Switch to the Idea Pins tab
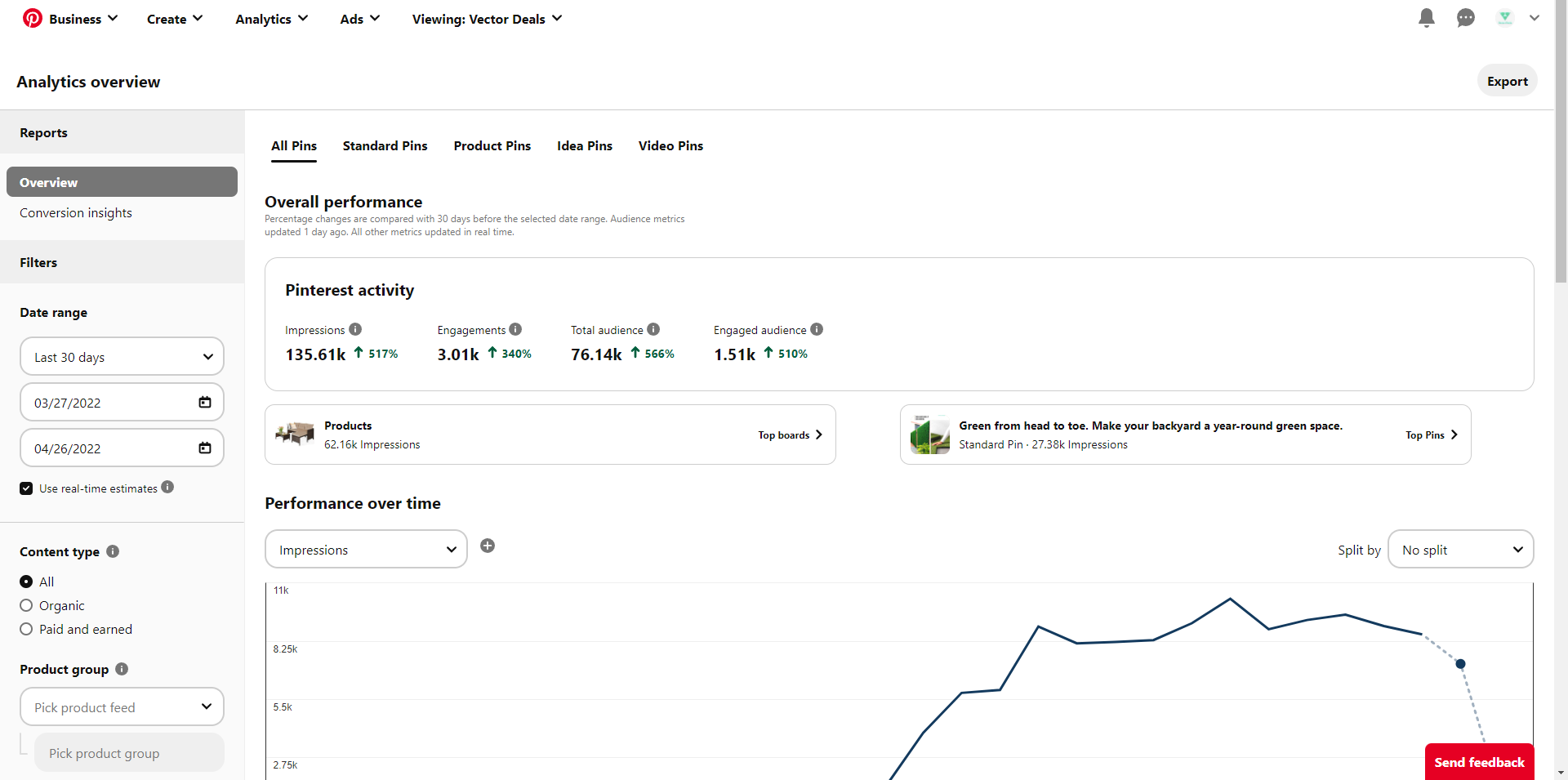1568x780 pixels. 585,146
